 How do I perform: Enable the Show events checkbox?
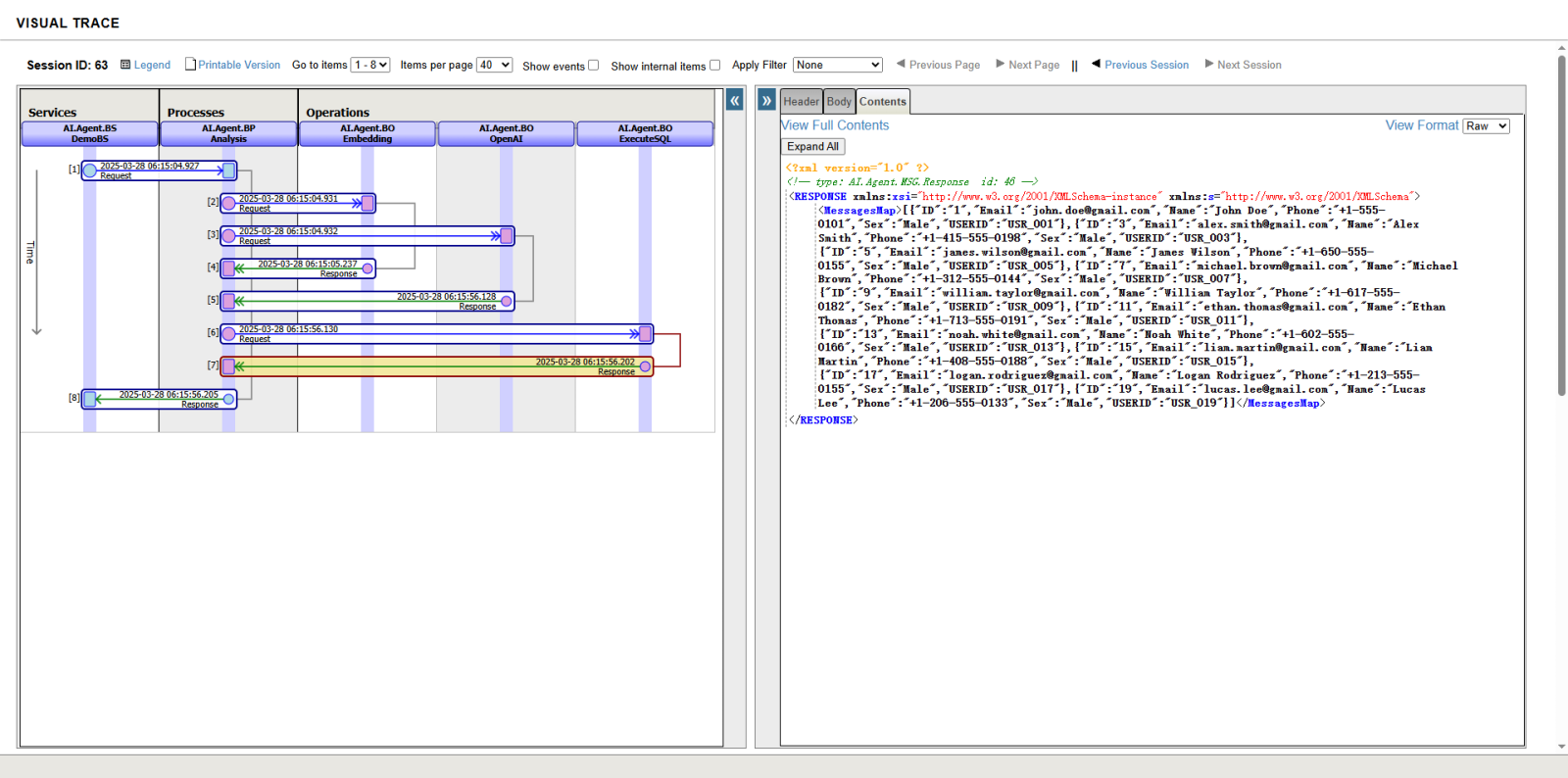(x=593, y=66)
